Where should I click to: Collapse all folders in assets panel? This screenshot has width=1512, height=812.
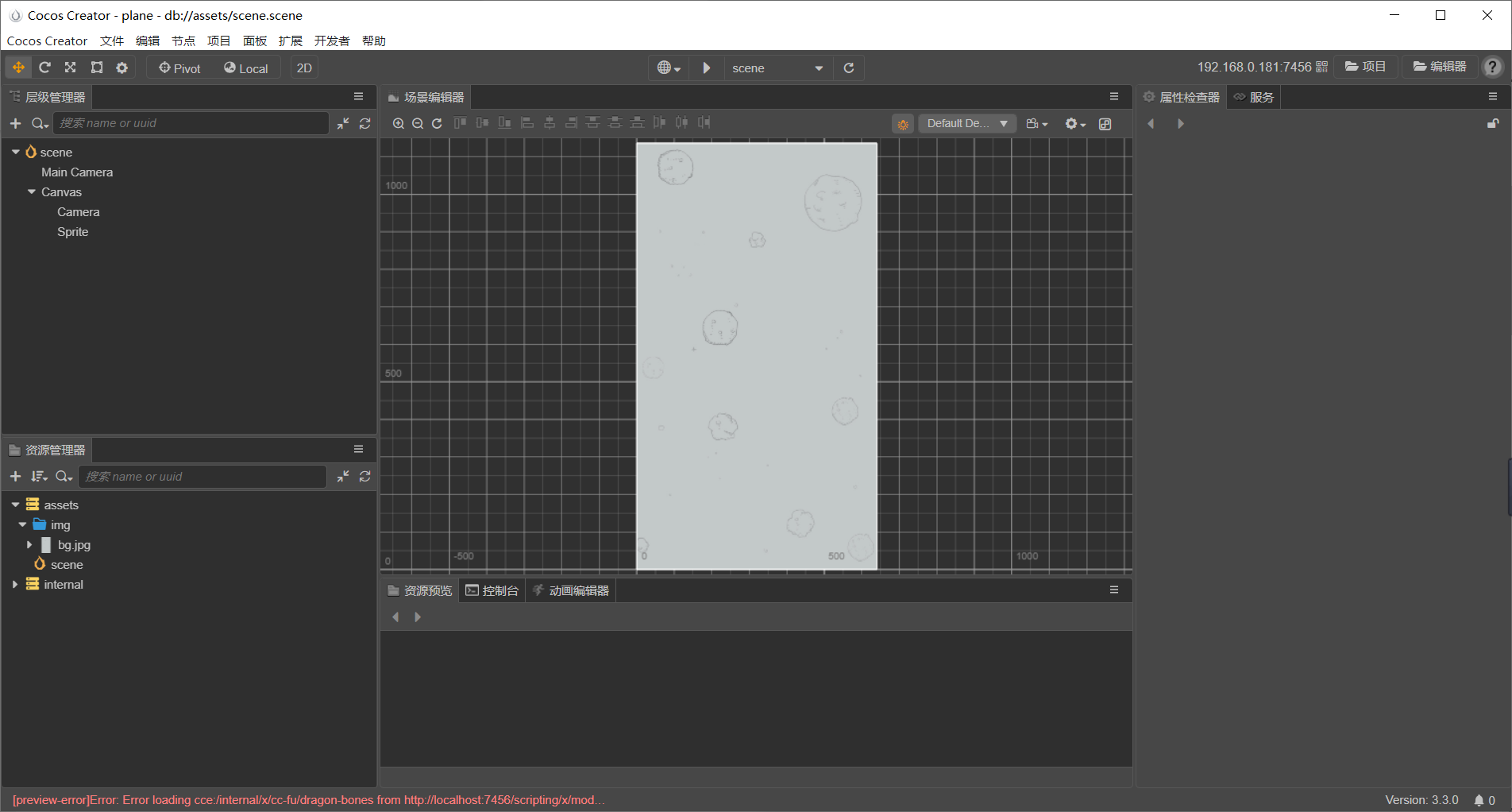pos(343,476)
